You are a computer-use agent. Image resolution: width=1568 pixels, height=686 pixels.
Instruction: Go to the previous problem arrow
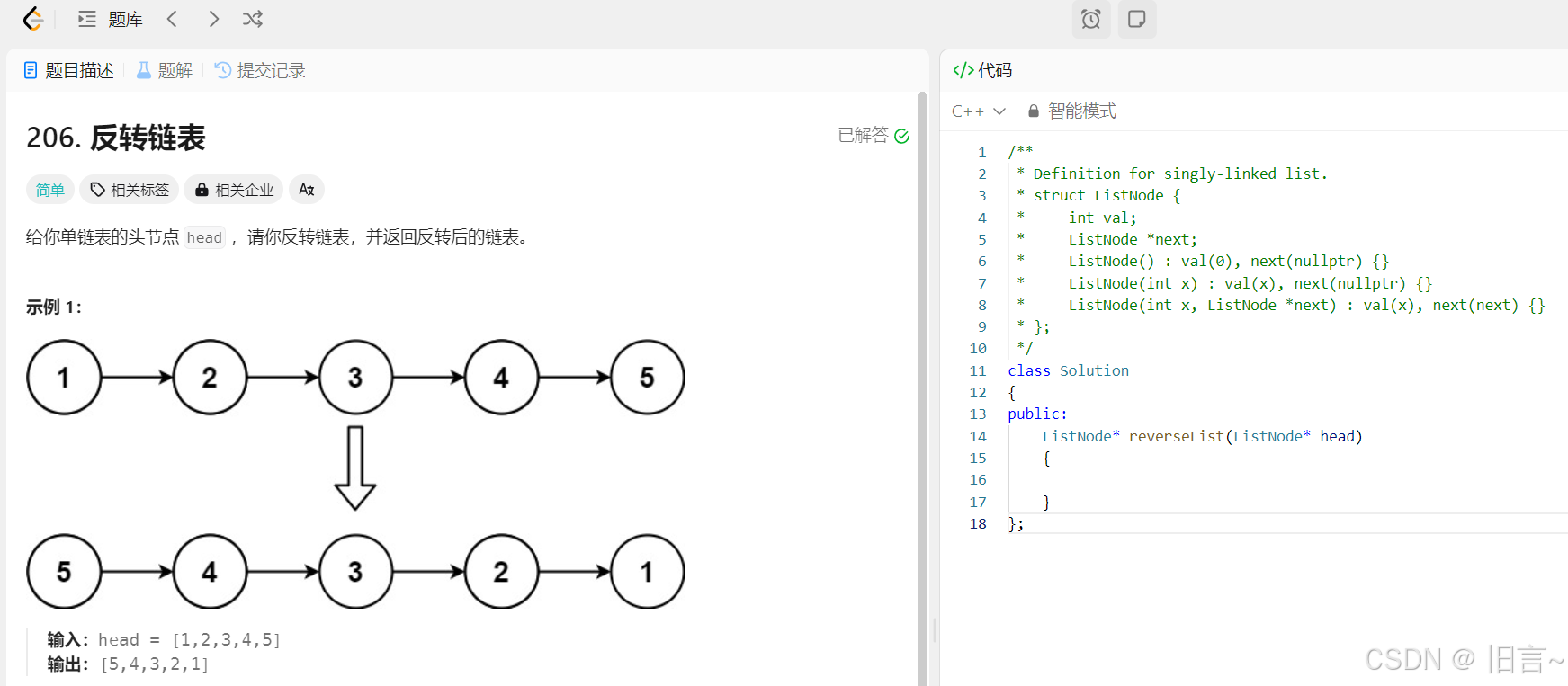point(172,19)
